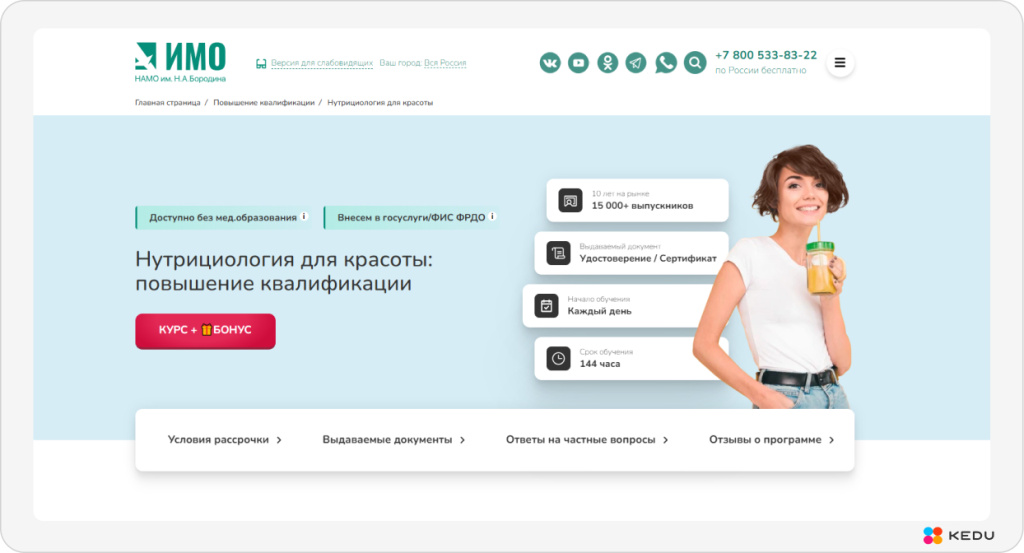Open the Telegram channel icon
1024x553 pixels.
tap(636, 63)
